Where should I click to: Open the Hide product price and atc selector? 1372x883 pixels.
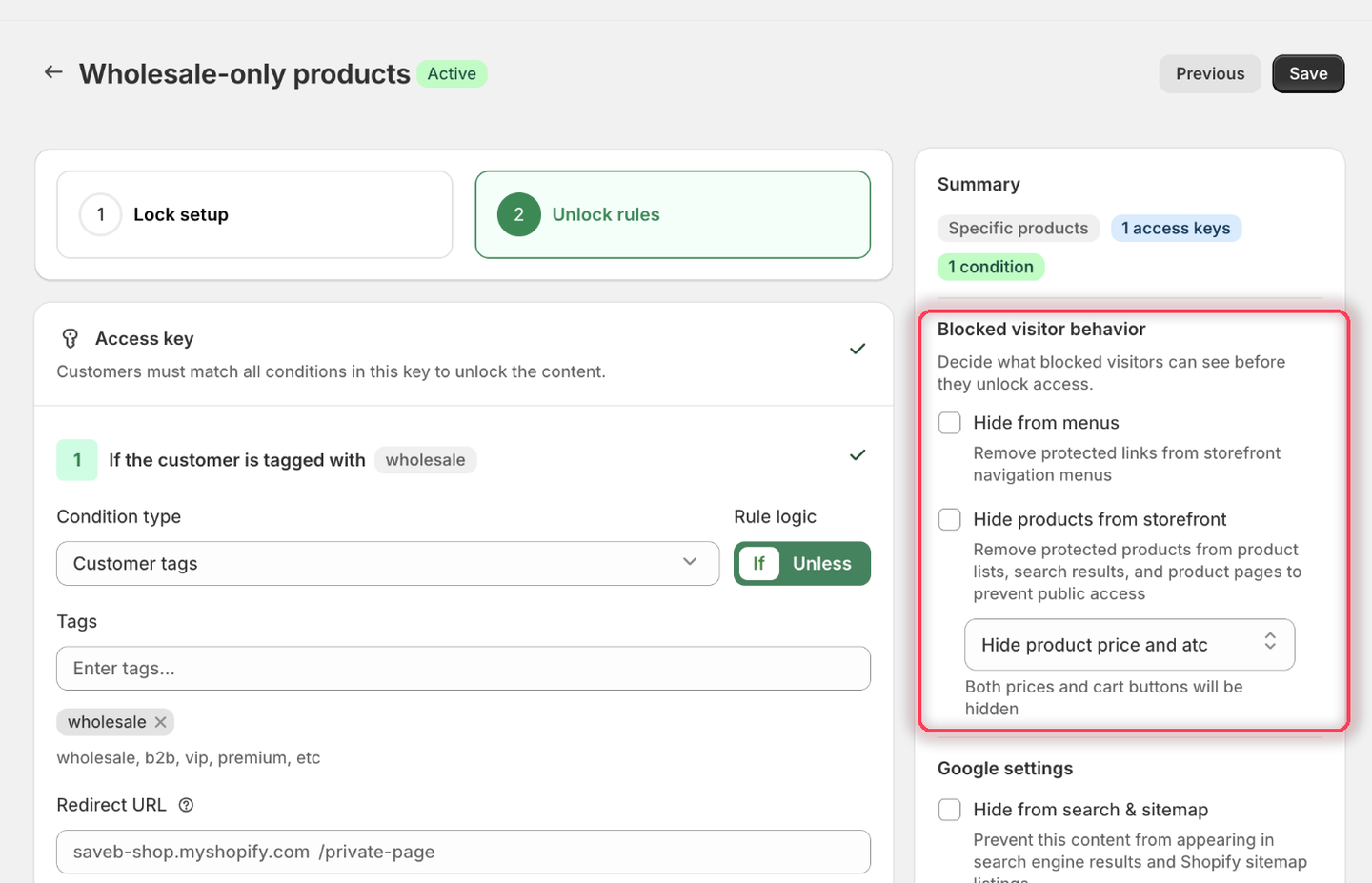click(1130, 645)
